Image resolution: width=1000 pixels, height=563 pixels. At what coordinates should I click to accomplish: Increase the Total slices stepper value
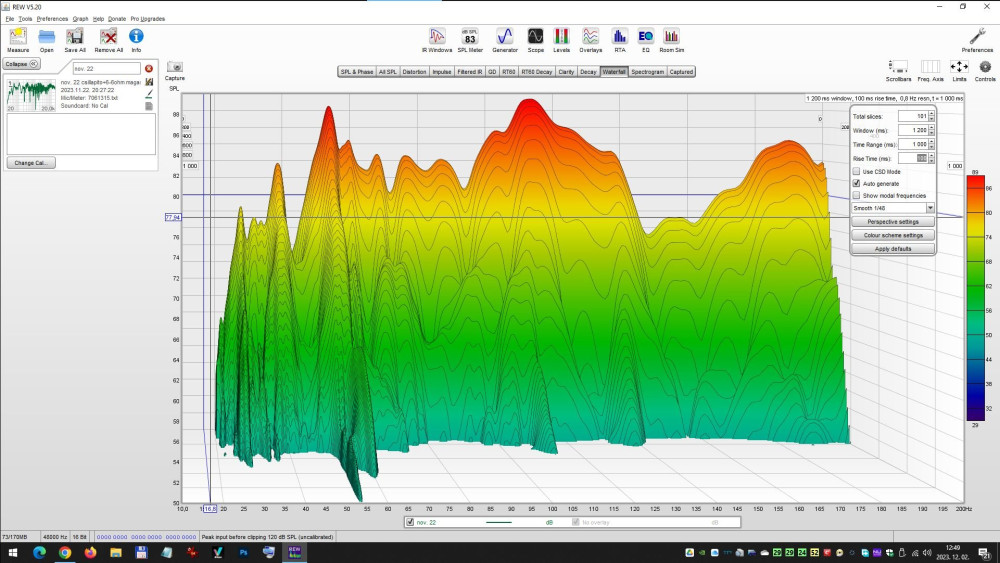click(x=932, y=114)
